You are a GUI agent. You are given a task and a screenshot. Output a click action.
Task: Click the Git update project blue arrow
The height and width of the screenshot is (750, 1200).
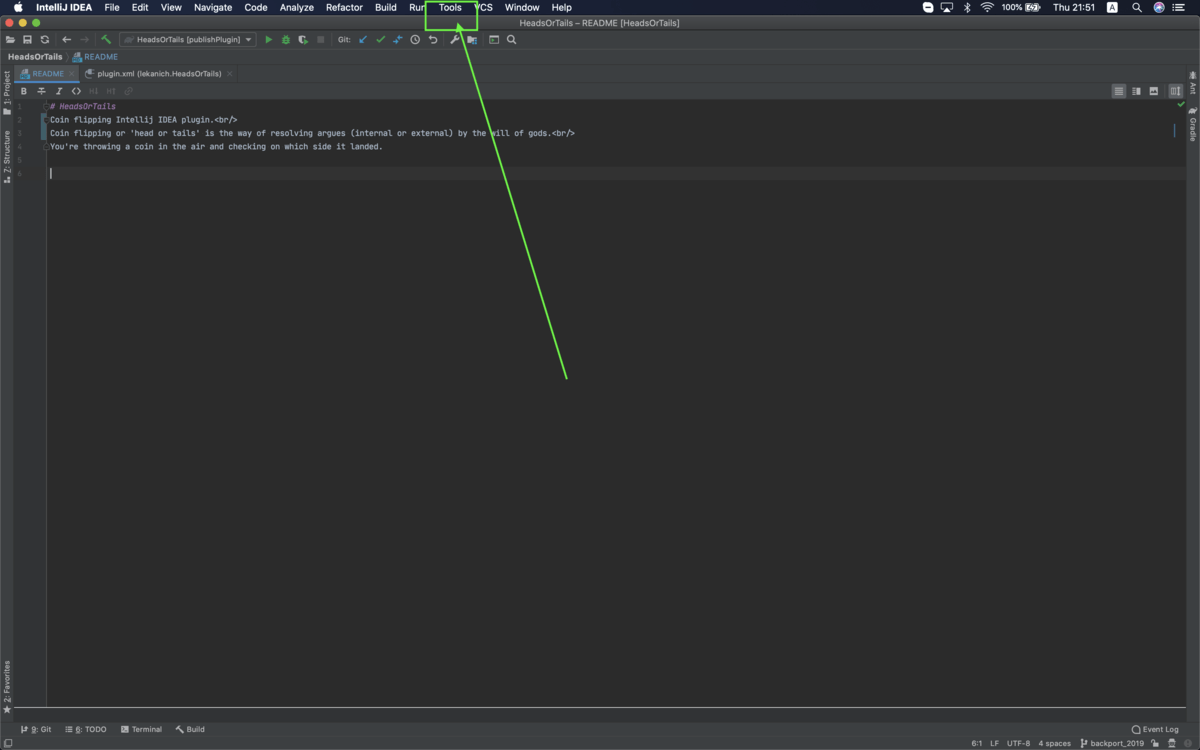click(x=363, y=39)
